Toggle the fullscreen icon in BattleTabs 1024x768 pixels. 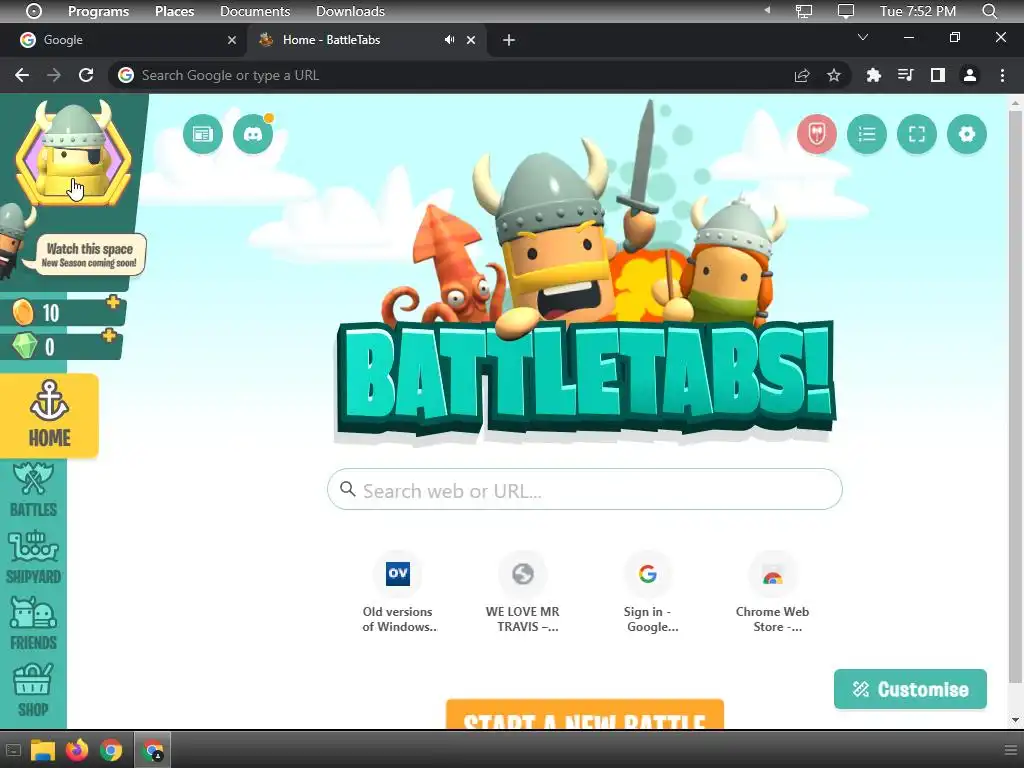(917, 135)
